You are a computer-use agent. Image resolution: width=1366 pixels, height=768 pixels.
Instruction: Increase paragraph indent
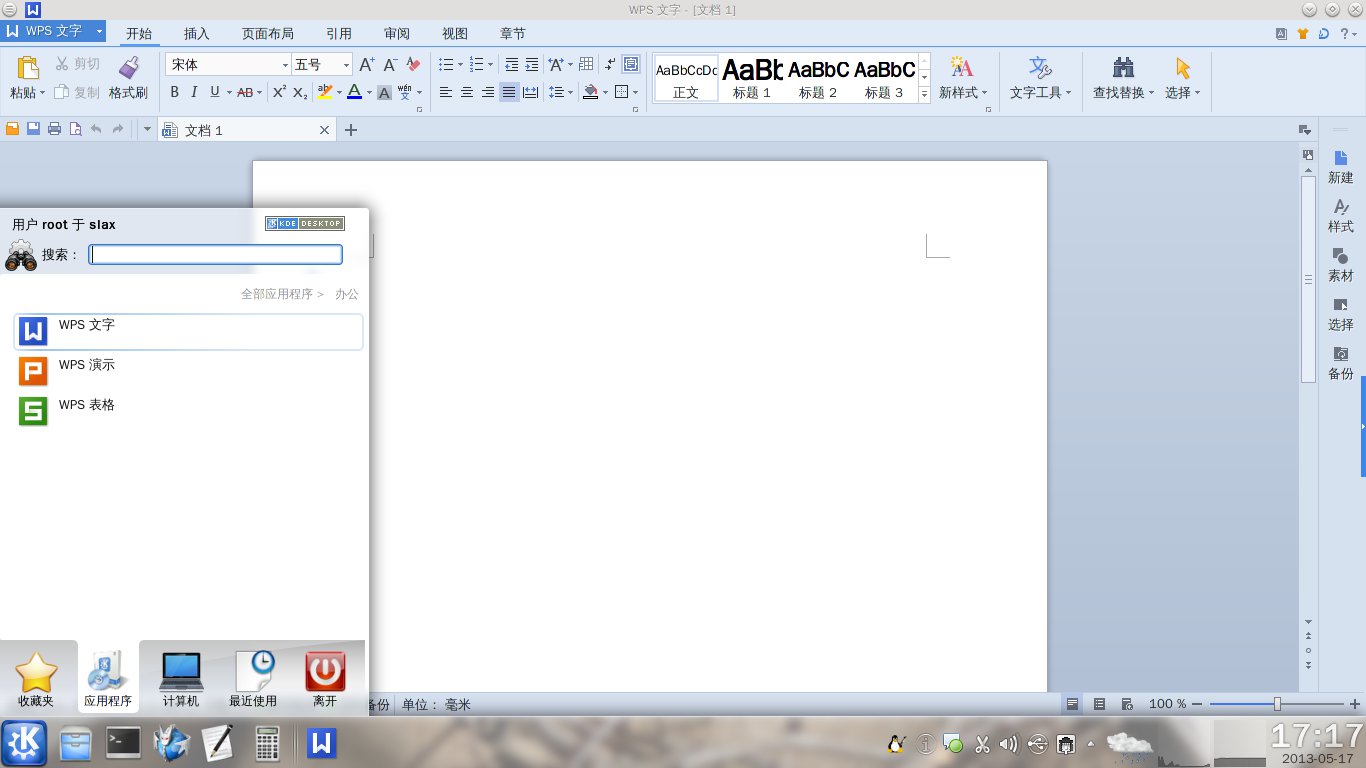[x=531, y=64]
